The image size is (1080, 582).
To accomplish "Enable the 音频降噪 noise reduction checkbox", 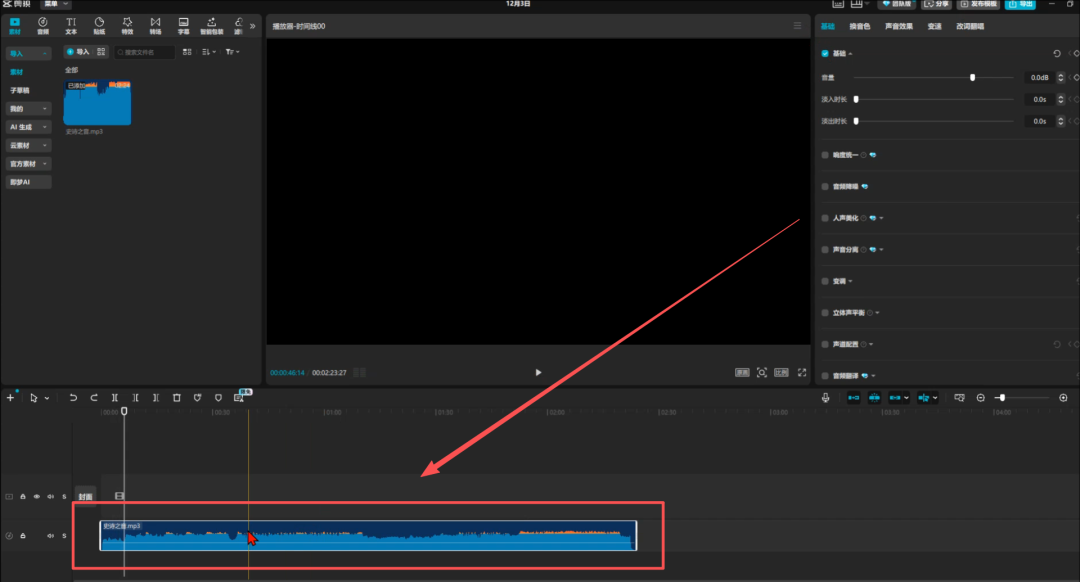I will (825, 186).
